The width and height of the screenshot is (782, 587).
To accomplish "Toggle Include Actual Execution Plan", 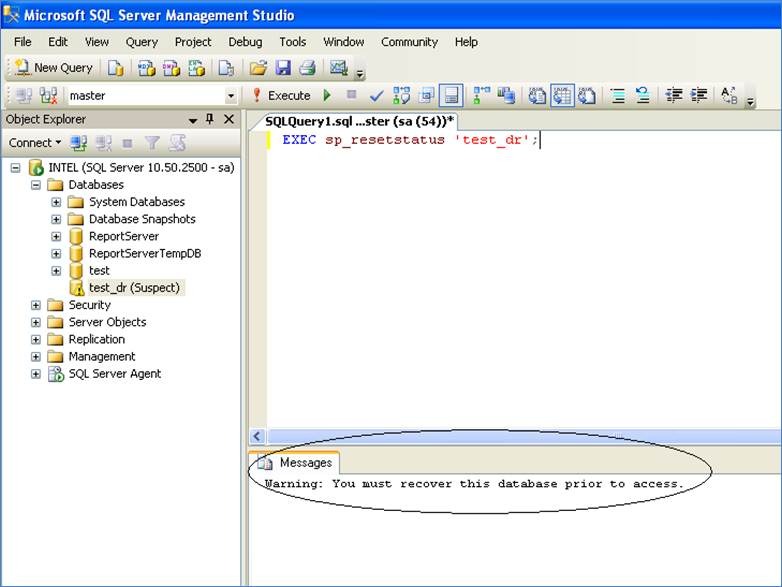I will (481, 95).
